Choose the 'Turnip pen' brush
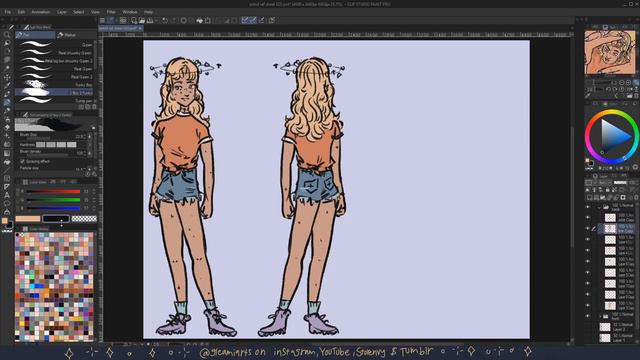 tap(54, 100)
